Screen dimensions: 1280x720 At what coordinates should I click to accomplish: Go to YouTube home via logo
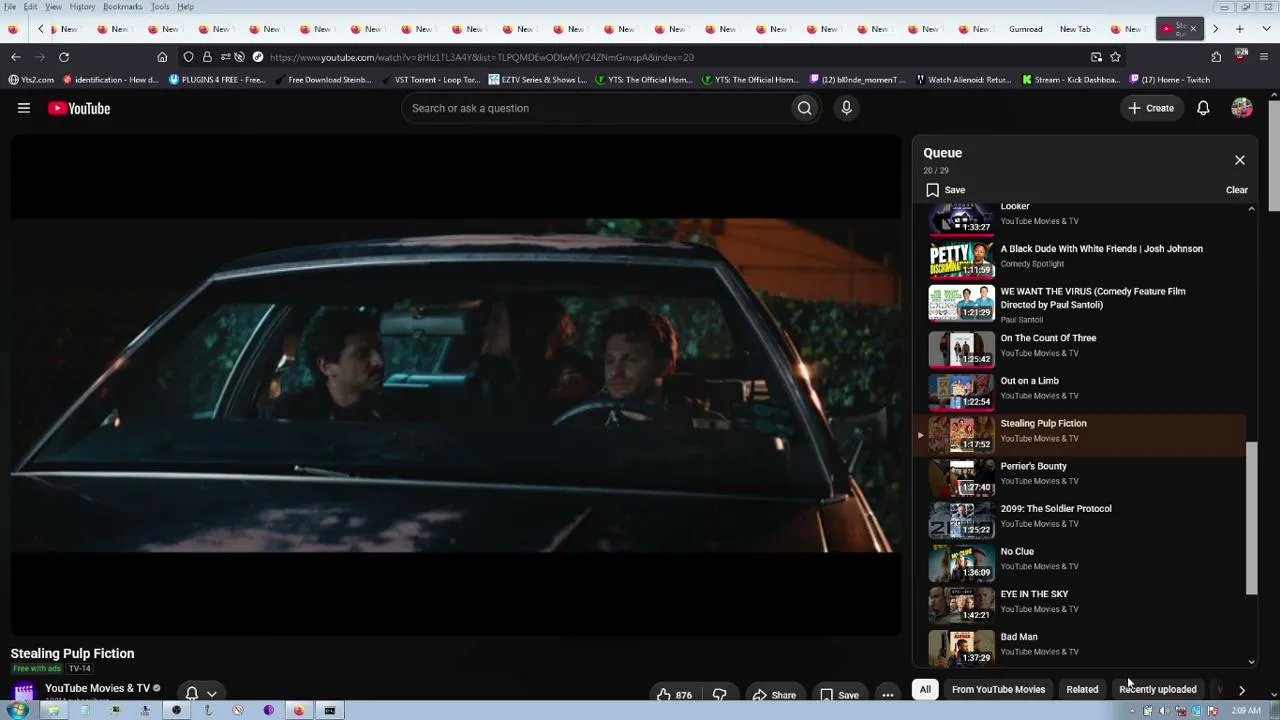(79, 108)
